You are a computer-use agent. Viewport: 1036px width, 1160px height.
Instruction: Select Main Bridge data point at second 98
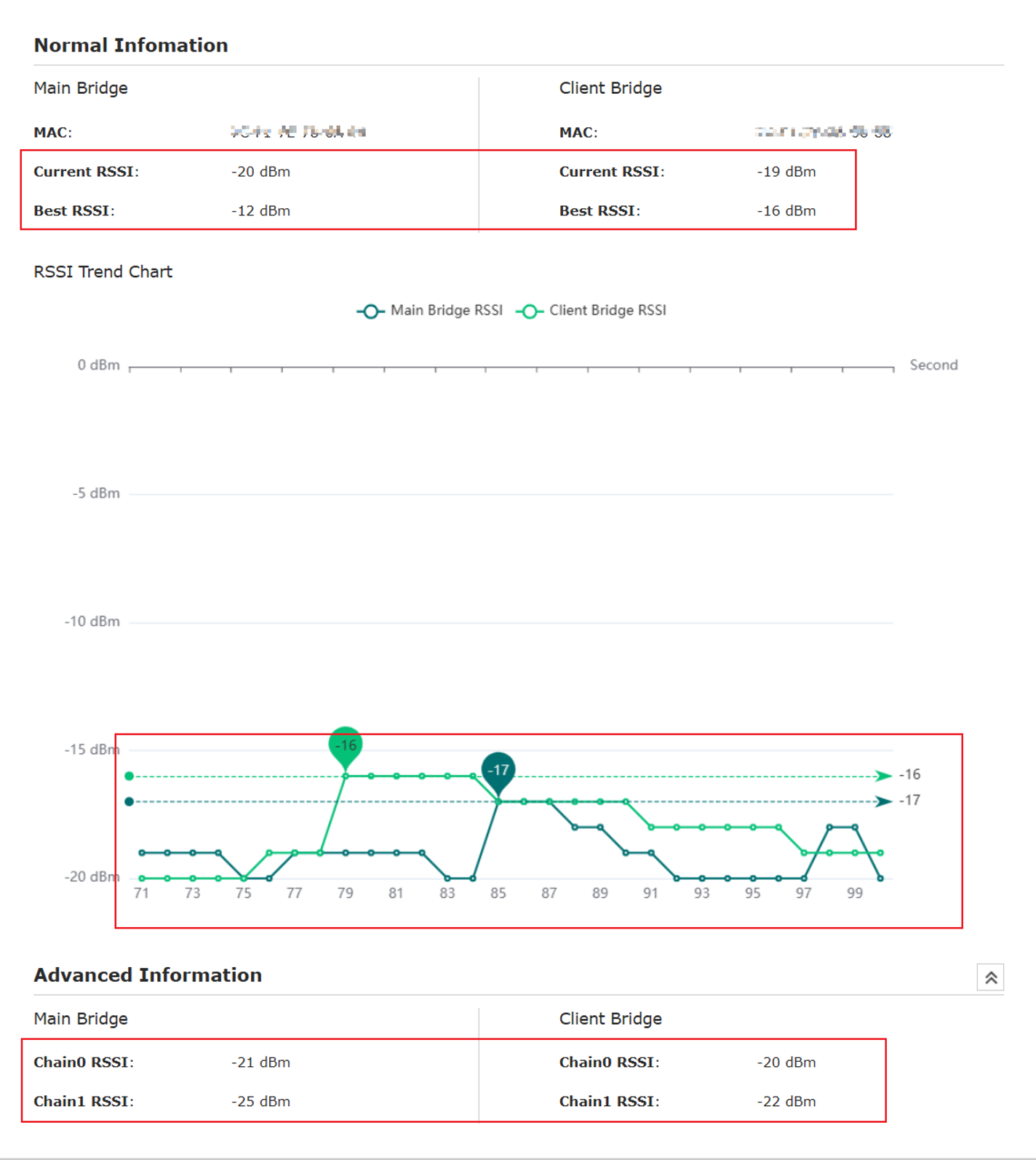point(829,827)
